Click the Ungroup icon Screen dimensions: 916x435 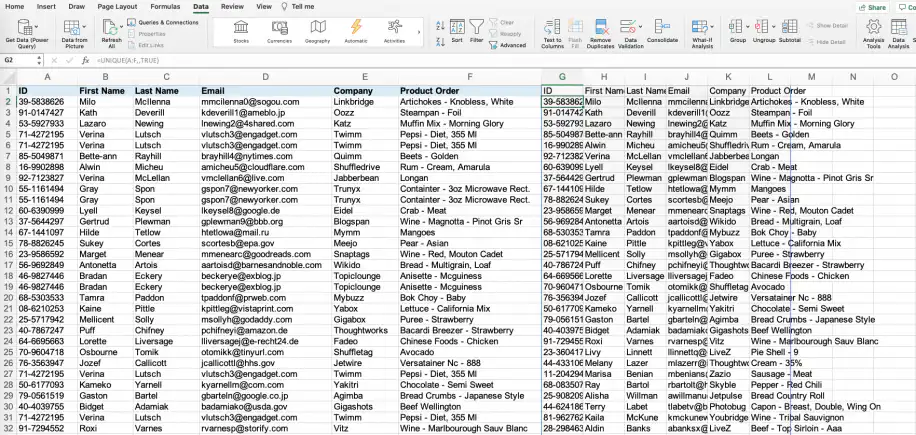761,26
